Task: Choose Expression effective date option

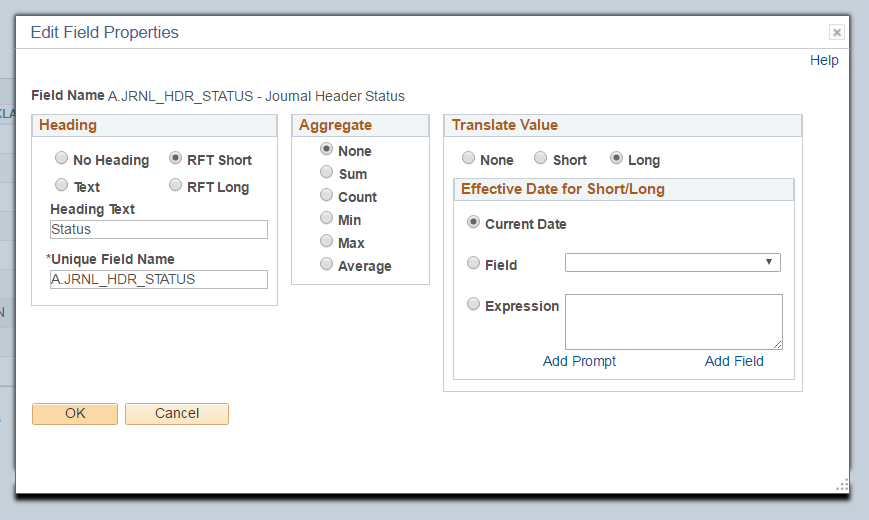Action: coord(473,304)
